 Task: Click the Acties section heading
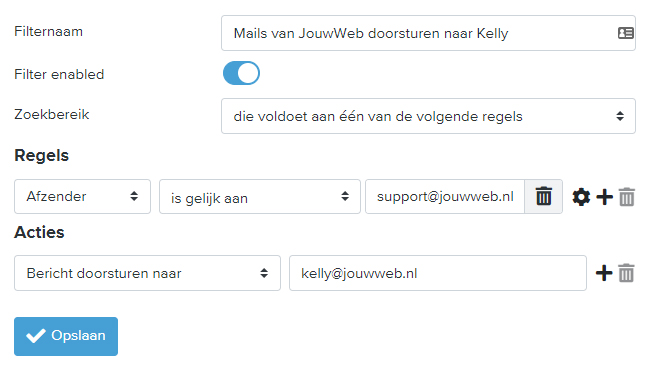pyautogui.click(x=39, y=232)
